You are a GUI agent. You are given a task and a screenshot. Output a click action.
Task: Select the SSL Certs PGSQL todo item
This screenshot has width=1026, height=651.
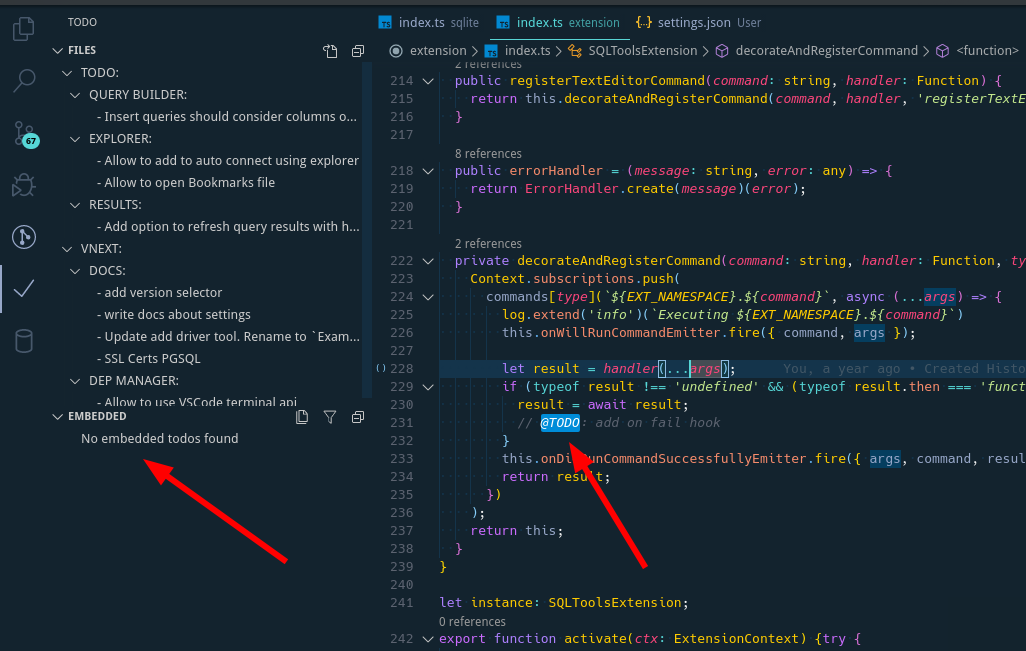(149, 358)
